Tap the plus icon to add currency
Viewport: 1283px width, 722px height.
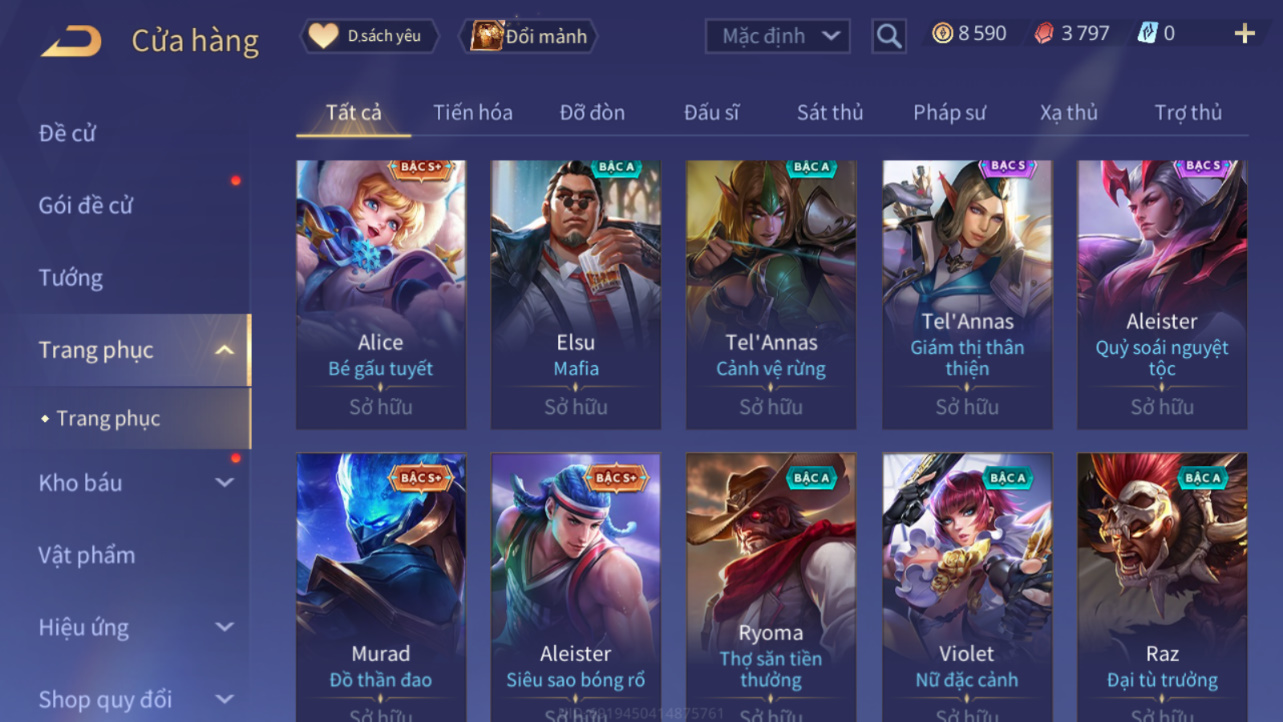pos(1244,34)
